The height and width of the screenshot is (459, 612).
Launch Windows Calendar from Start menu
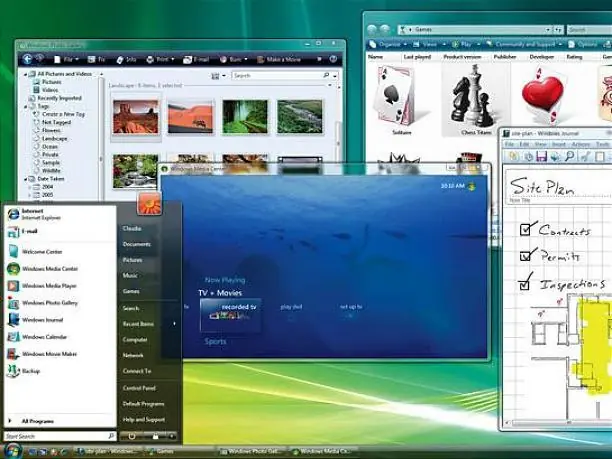37,337
